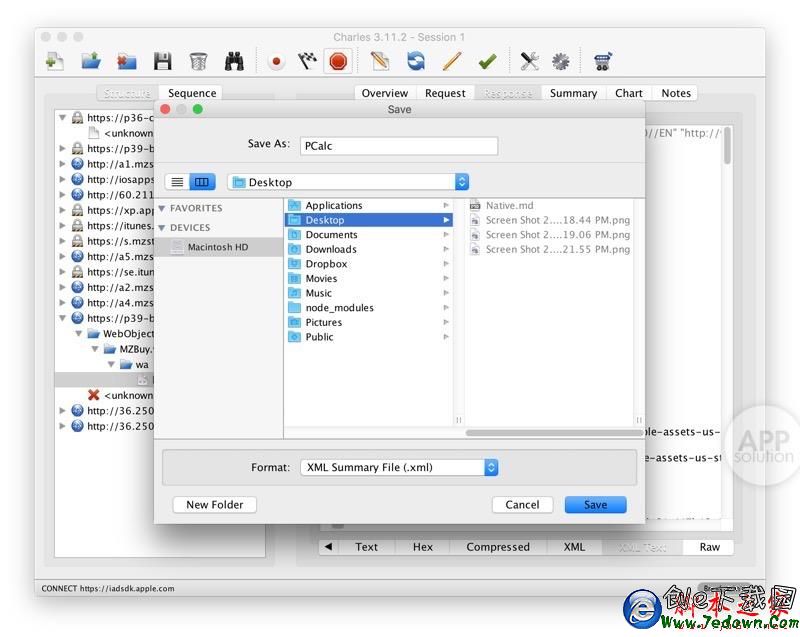Click the red stop sign Breakpoints icon
Image resolution: width=800 pixels, height=637 pixels.
coord(338,62)
